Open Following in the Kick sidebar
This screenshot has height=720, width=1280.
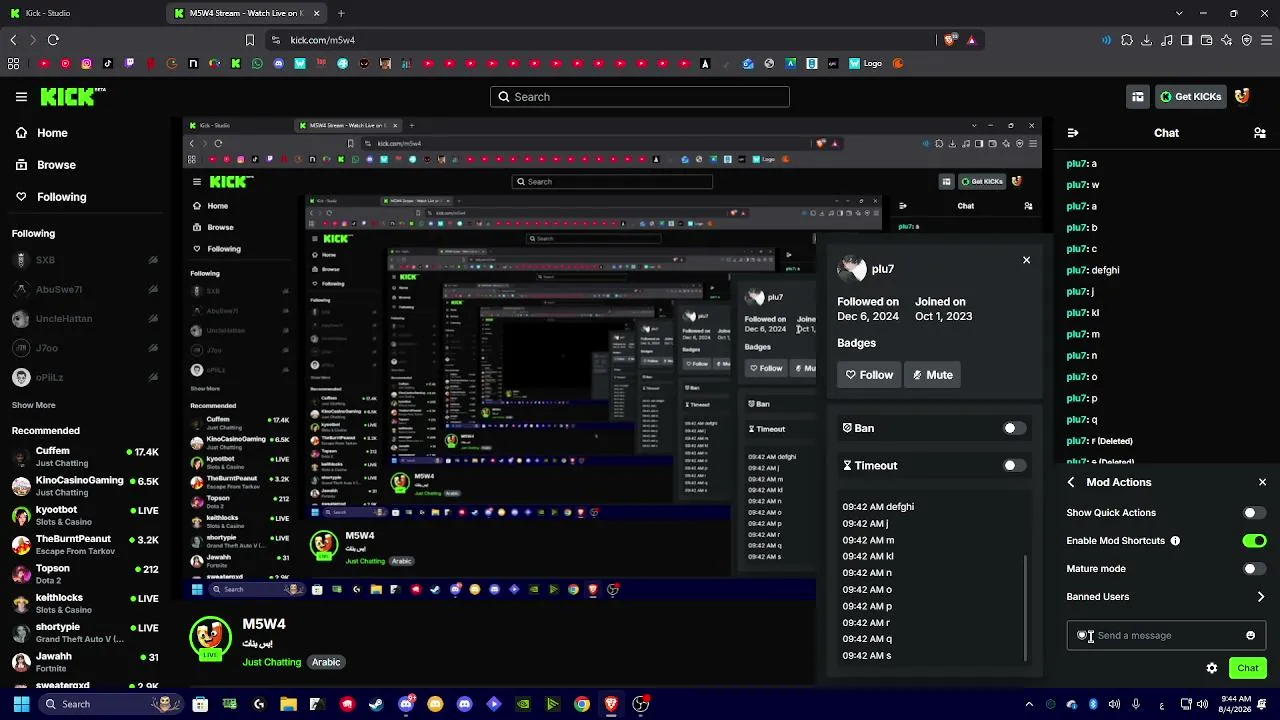(51, 197)
